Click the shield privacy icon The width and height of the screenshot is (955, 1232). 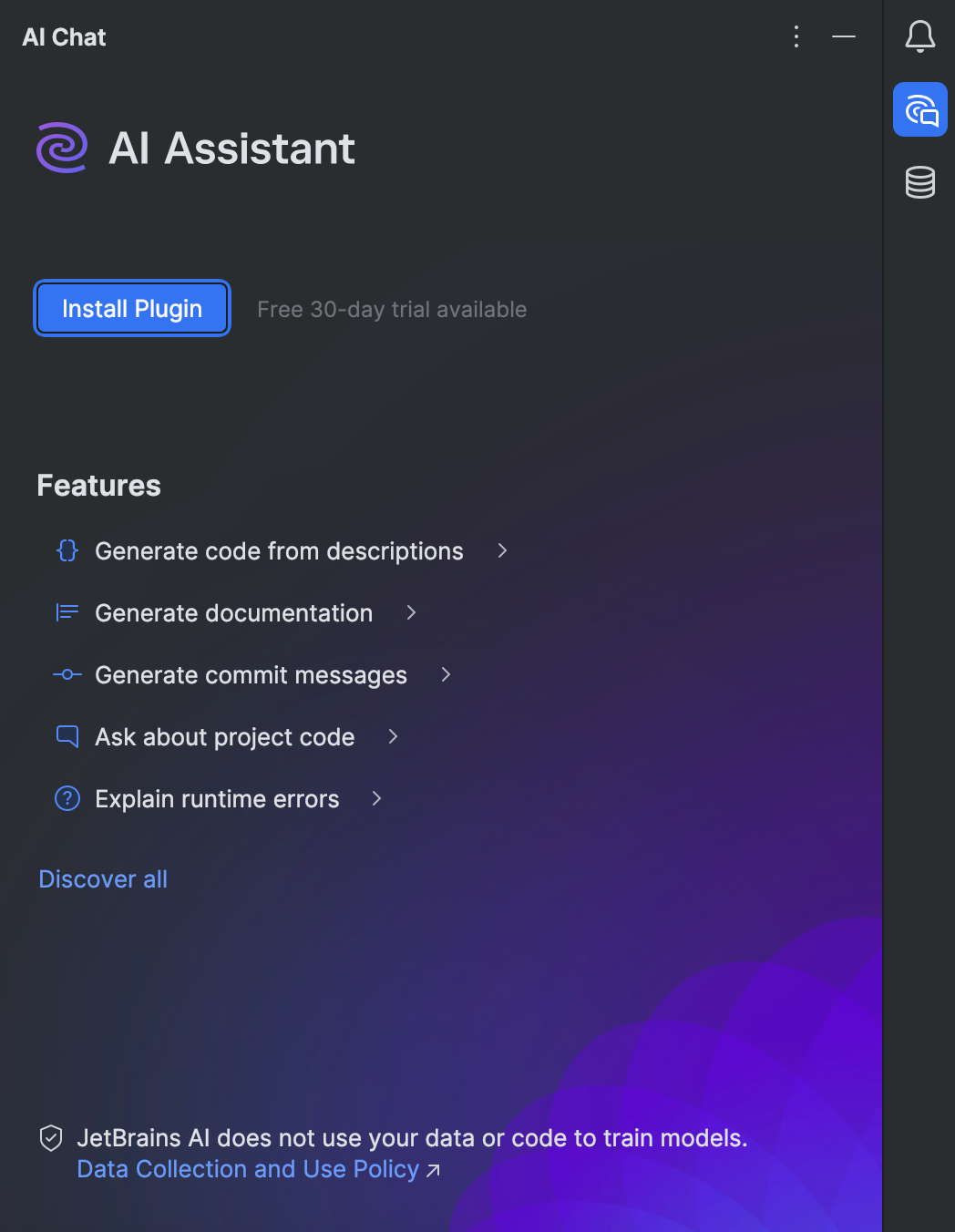click(x=51, y=1138)
